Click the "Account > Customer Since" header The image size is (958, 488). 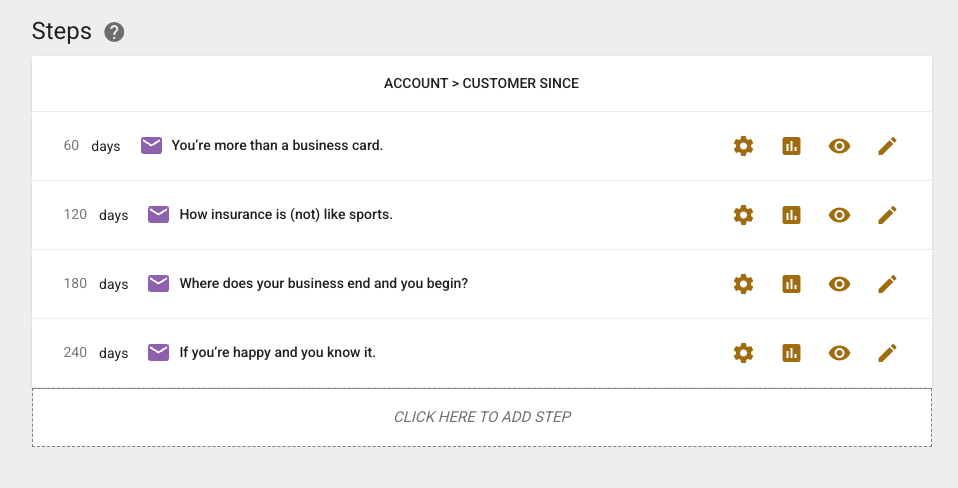[481, 84]
